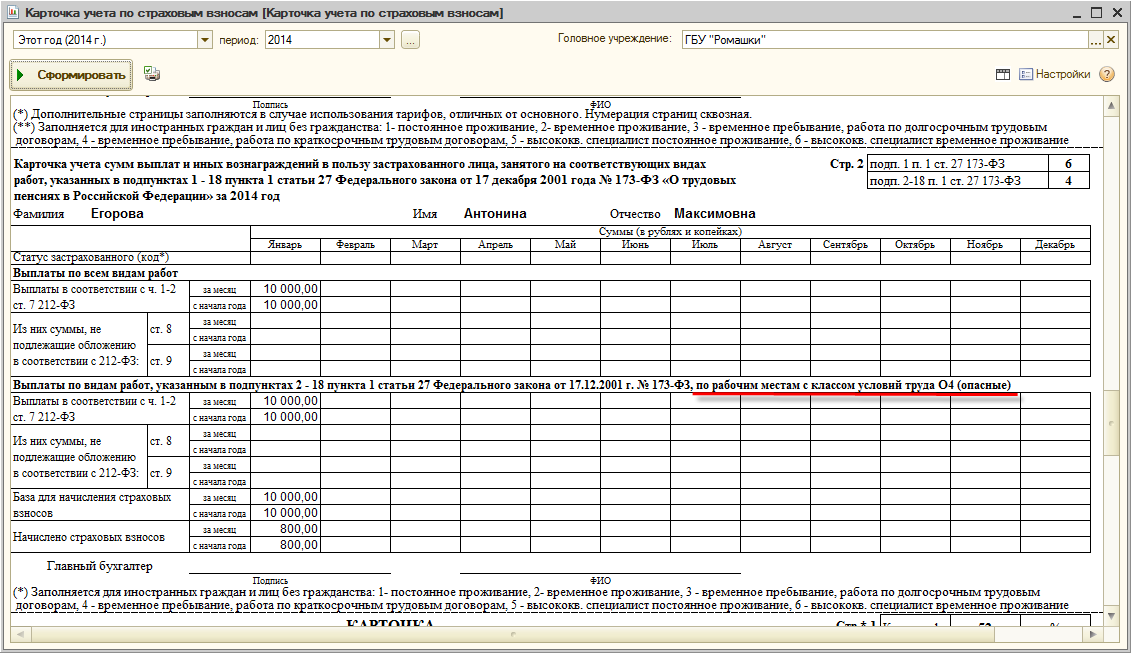Viewport: 1131px width, 653px height.
Task: Click the horizontal scrollbar left arrow
Action: click(x=19, y=634)
